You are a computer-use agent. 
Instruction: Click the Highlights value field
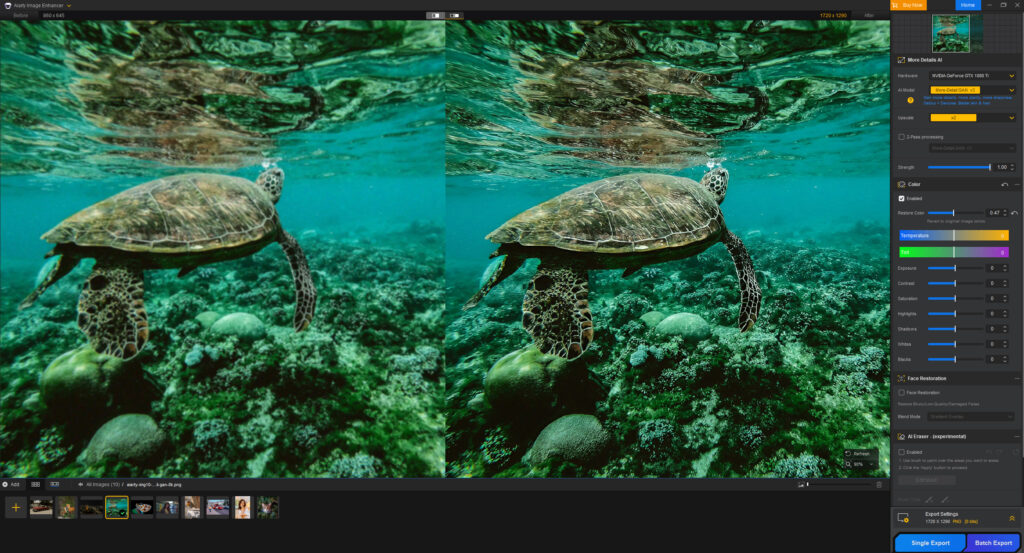tap(993, 314)
